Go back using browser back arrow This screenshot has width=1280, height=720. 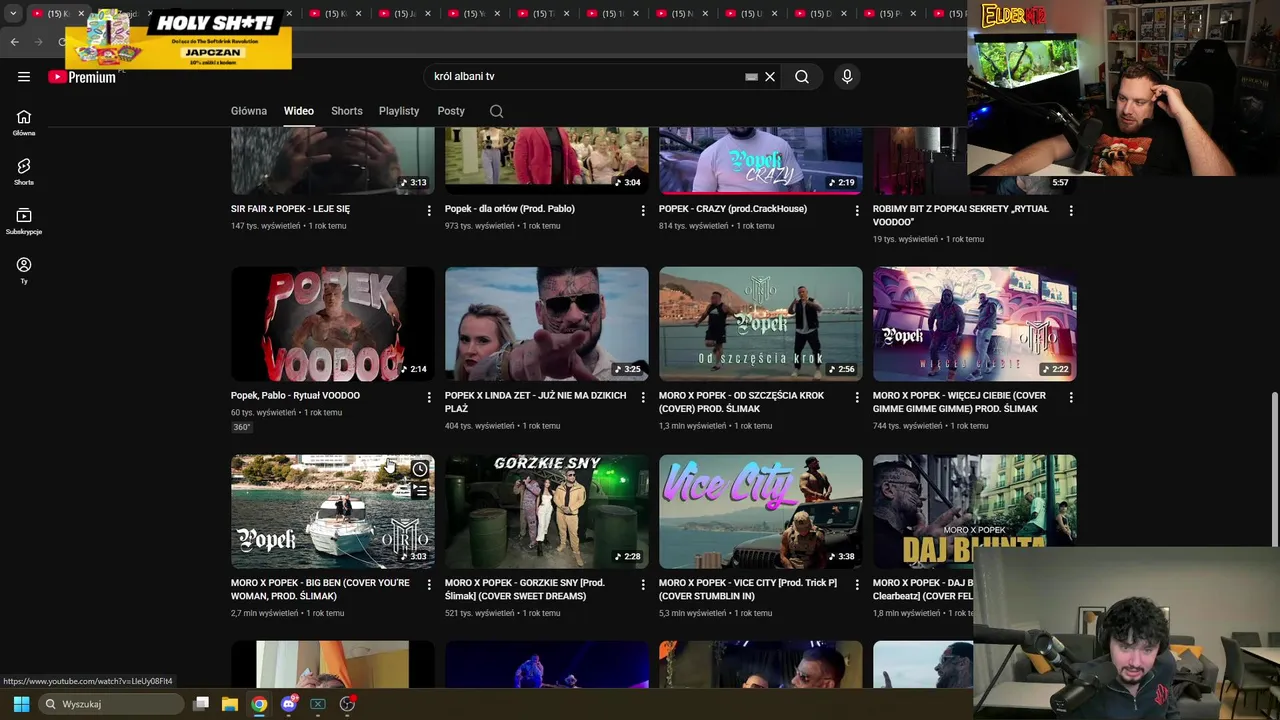click(14, 41)
